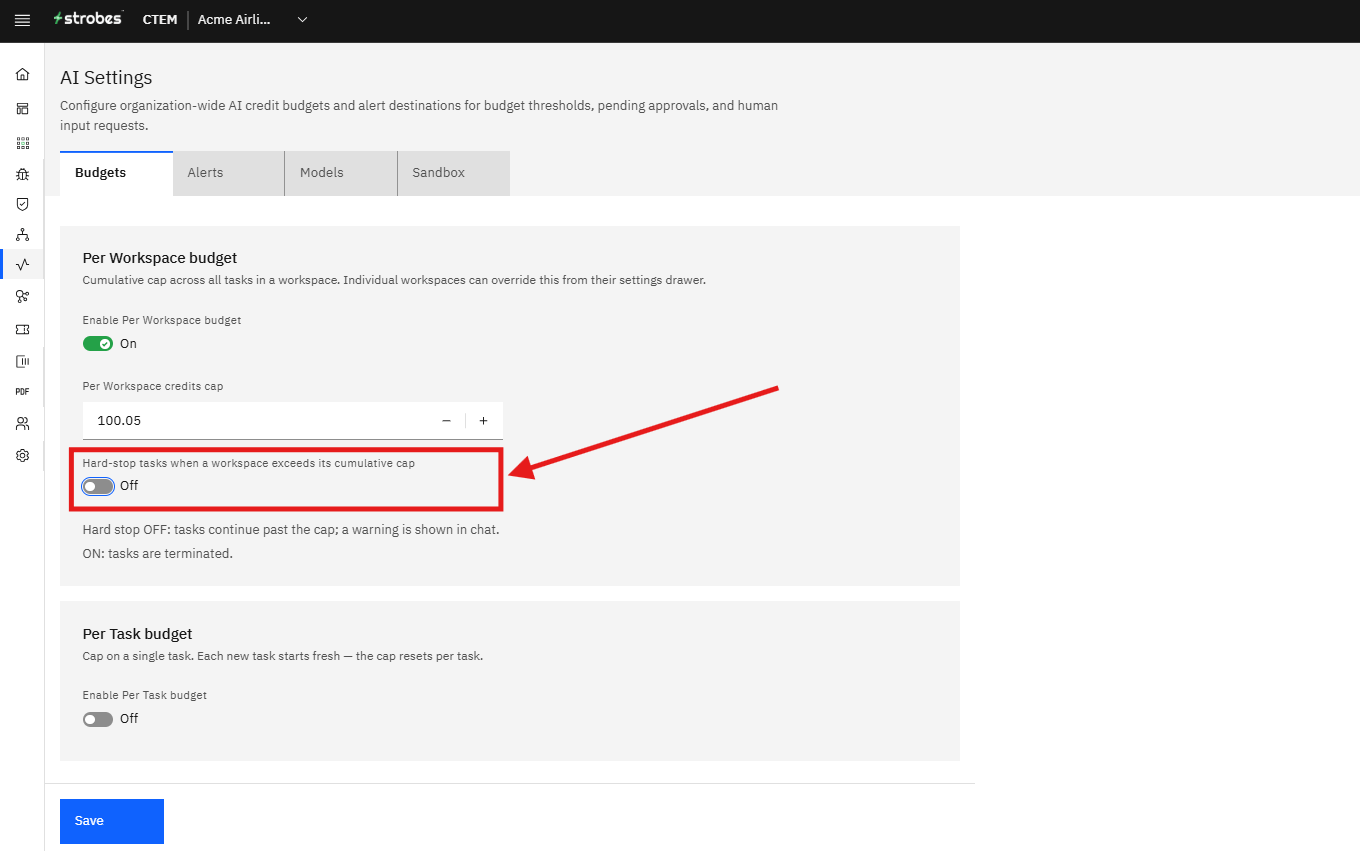Open the Sandbox tab
This screenshot has height=851, width=1360.
pos(454,173)
